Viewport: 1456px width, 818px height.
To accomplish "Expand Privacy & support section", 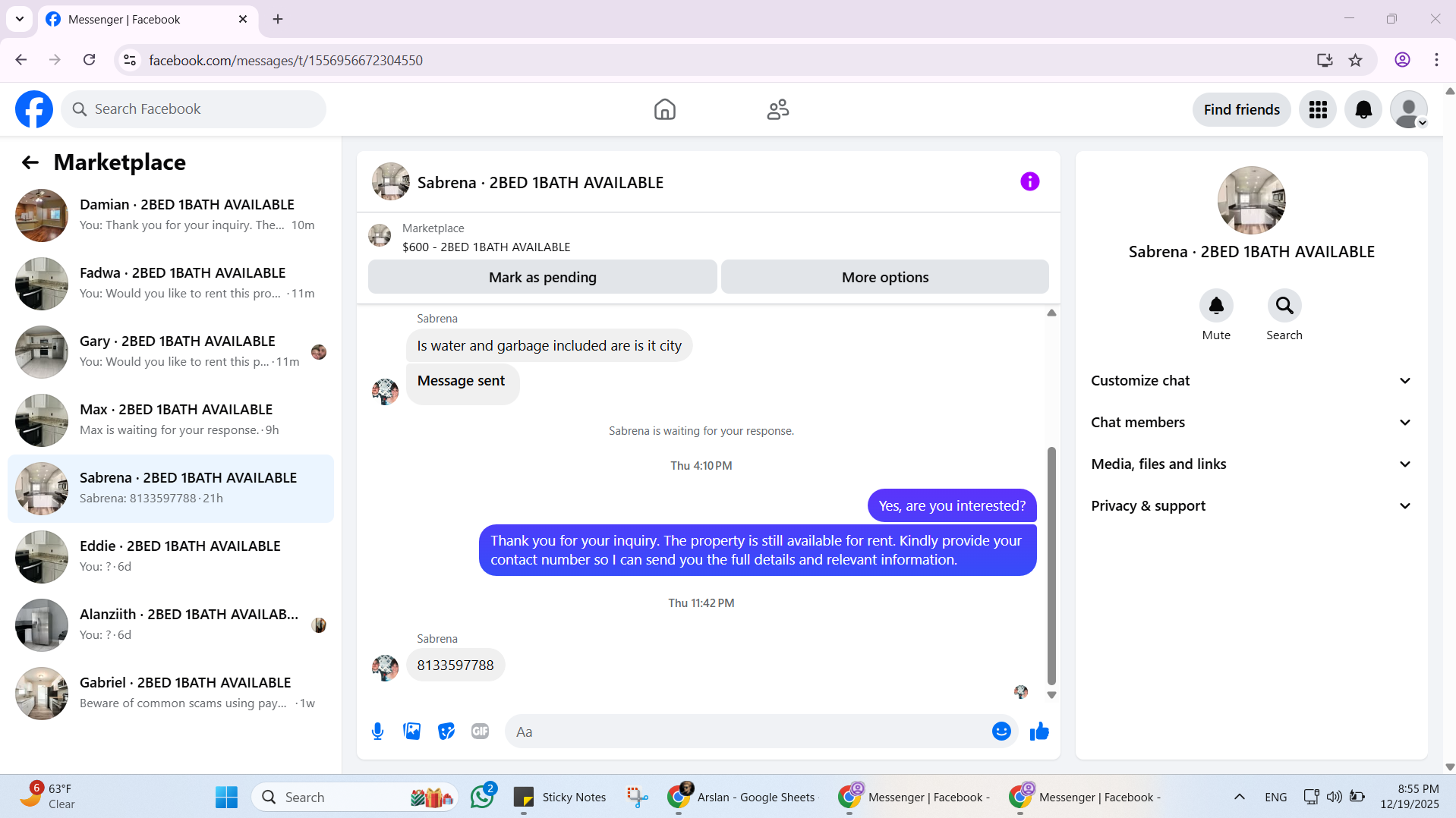I will coord(1251,506).
